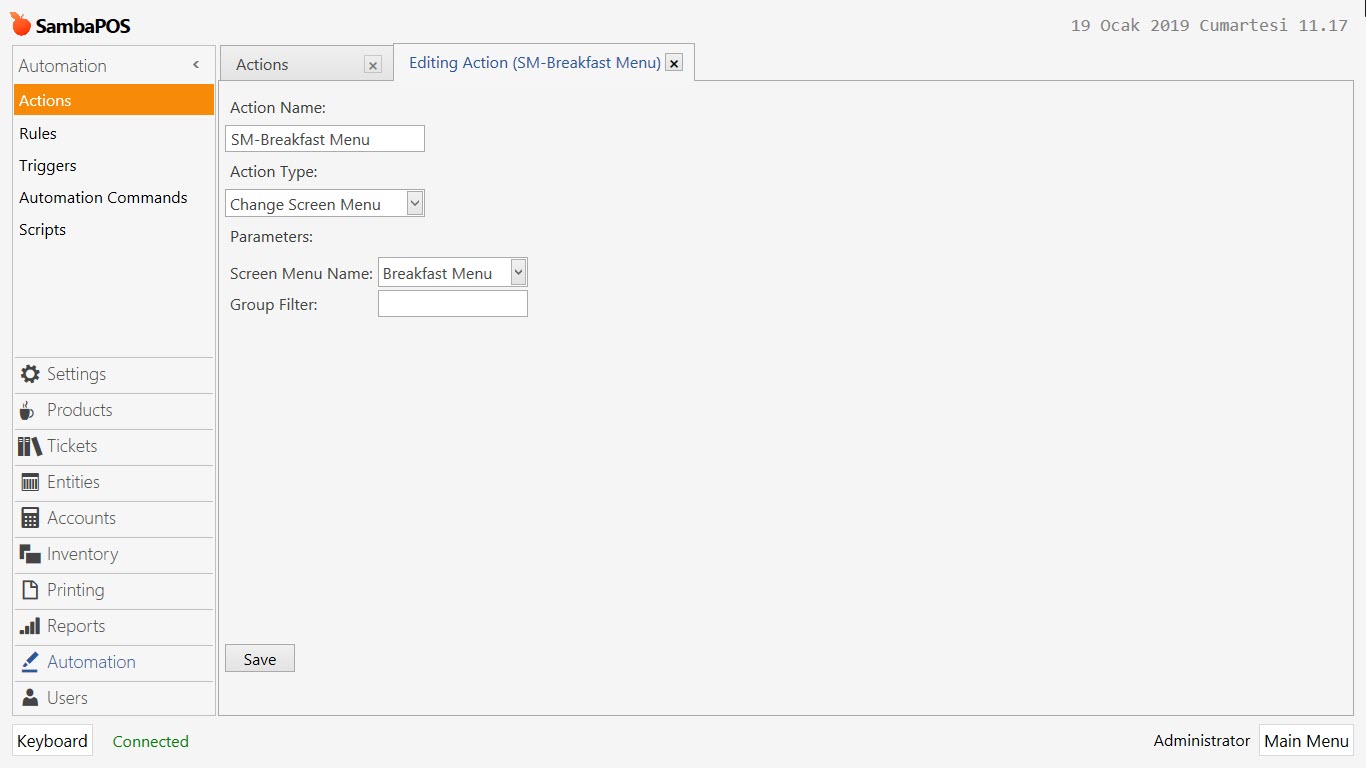The width and height of the screenshot is (1366, 768).
Task: Select the Automation pencil icon
Action: [x=28, y=662]
